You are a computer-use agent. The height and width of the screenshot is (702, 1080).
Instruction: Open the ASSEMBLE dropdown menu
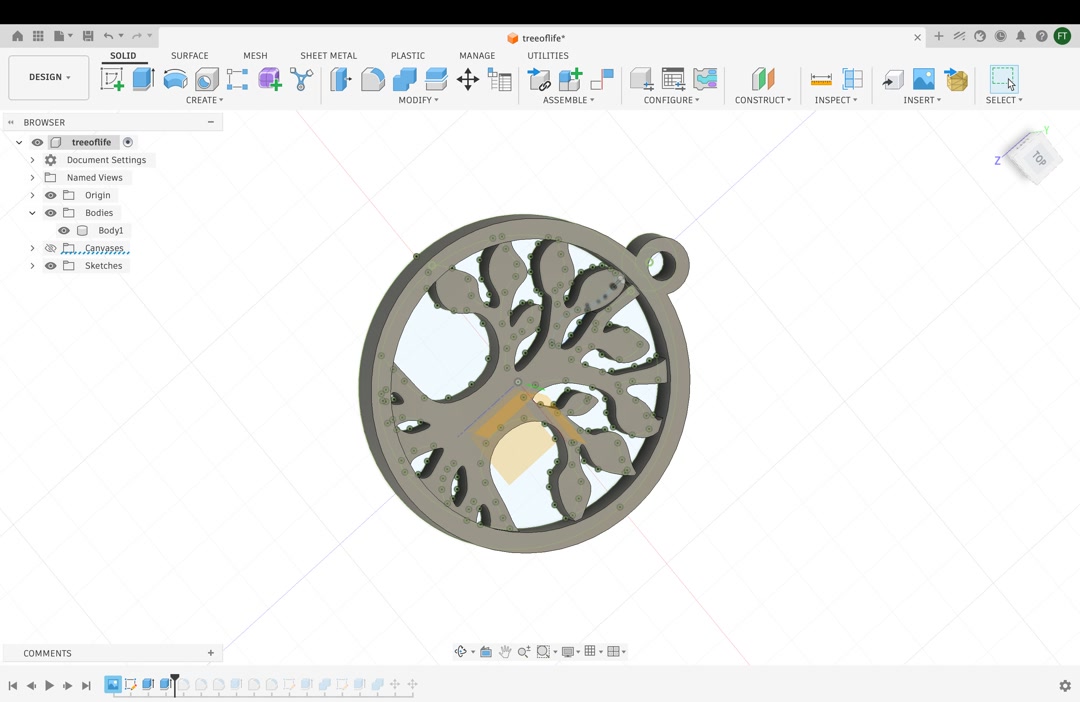pyautogui.click(x=568, y=100)
